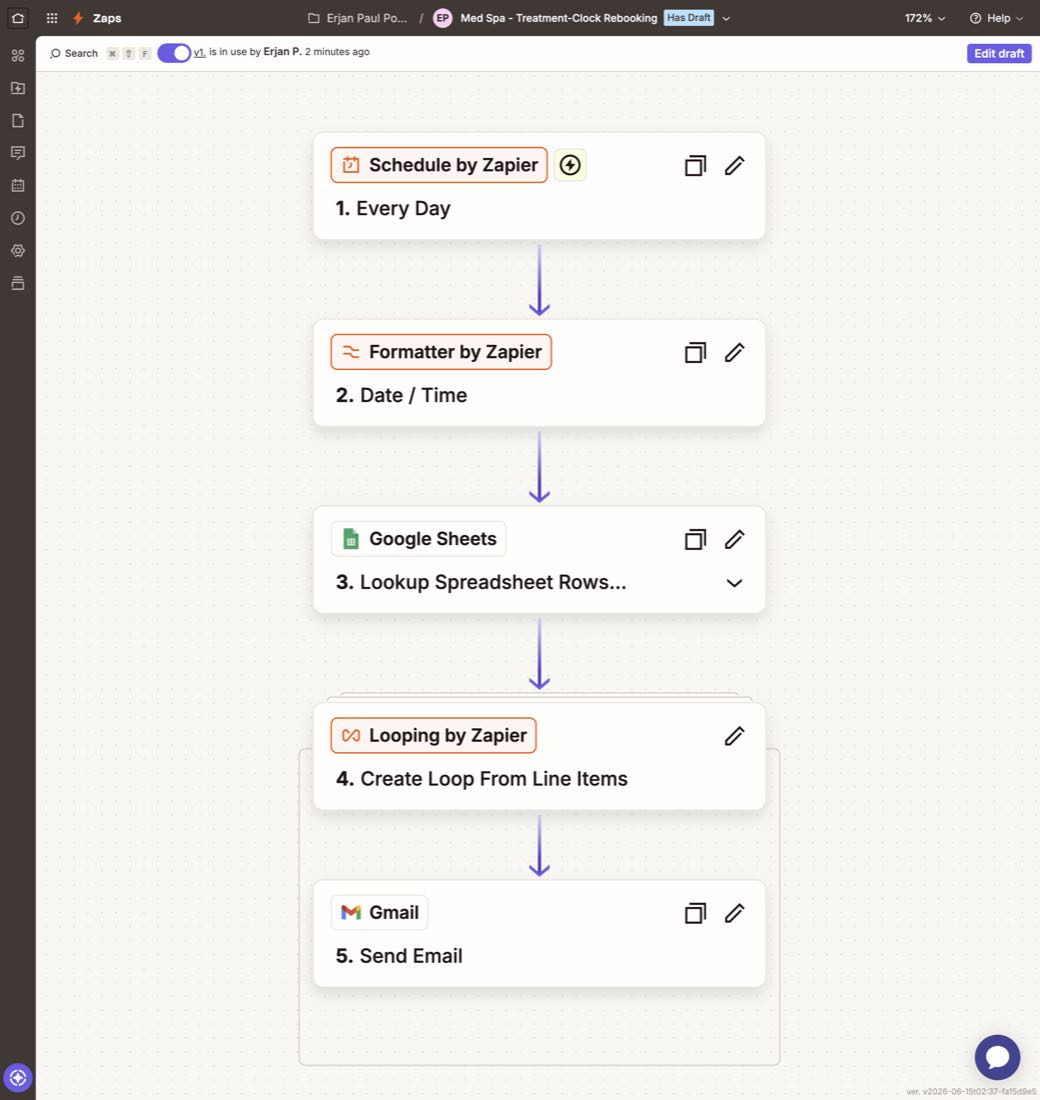1040x1100 pixels.
Task: Select the Formatter by Zapier app label
Action: (441, 352)
